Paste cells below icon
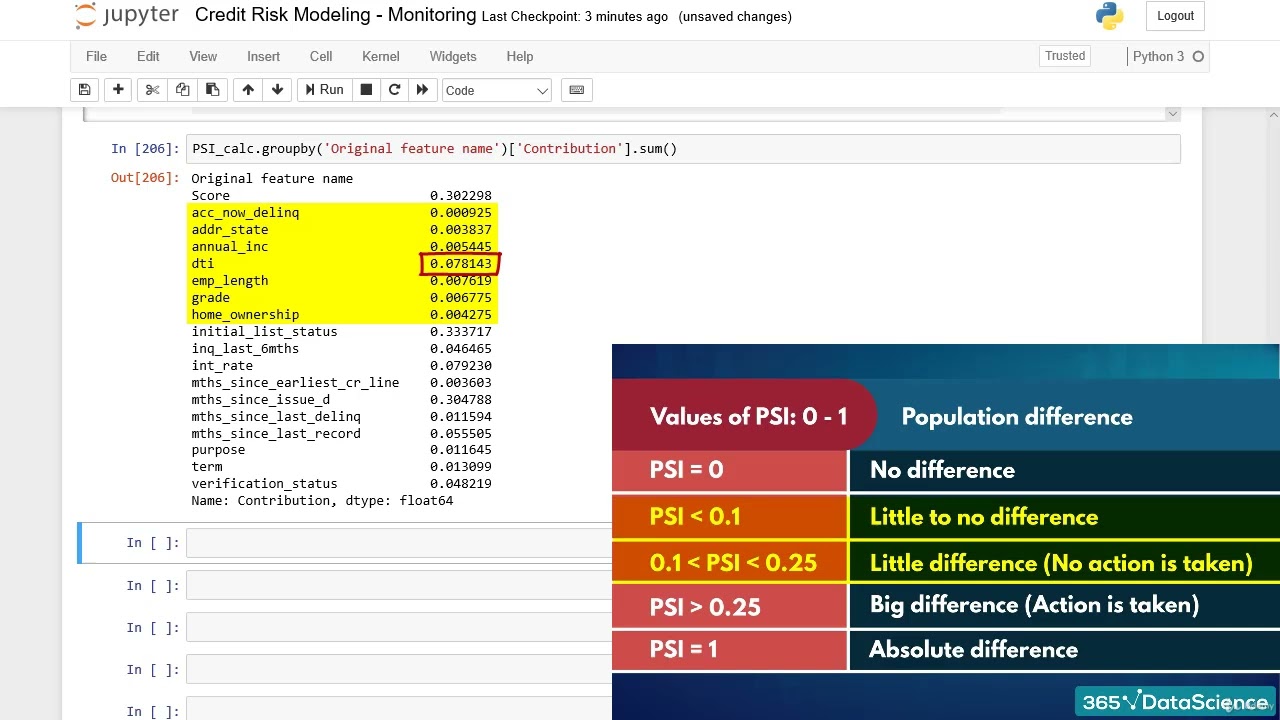 tap(212, 90)
